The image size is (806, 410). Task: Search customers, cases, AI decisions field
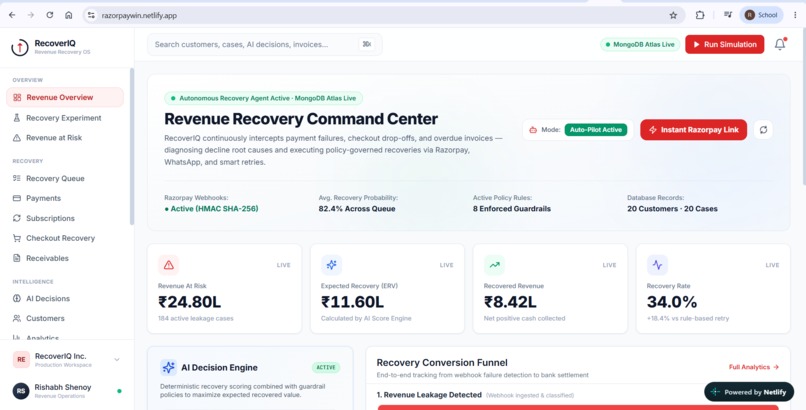coord(265,45)
